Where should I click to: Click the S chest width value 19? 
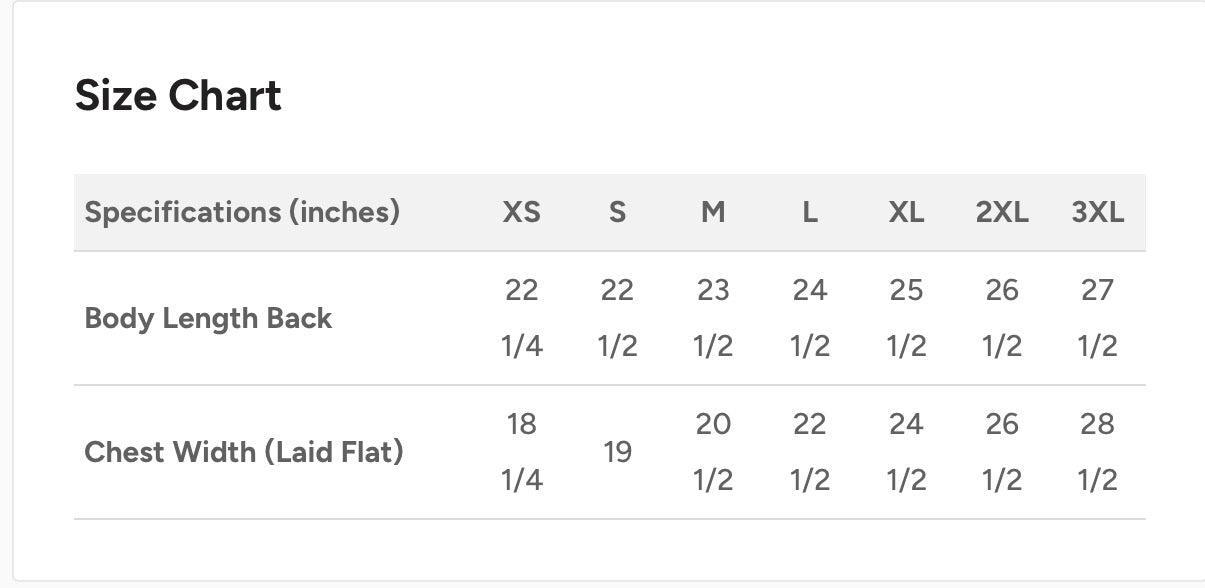(x=617, y=452)
